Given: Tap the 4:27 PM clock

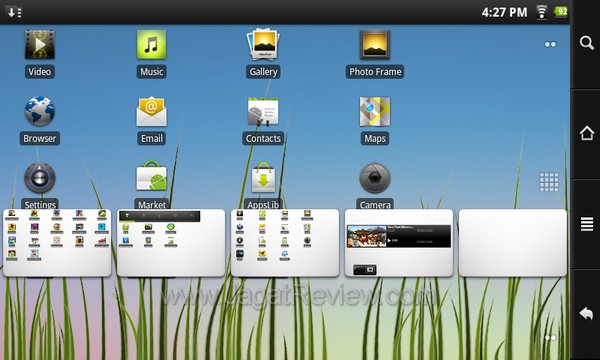Looking at the screenshot, I should (504, 12).
